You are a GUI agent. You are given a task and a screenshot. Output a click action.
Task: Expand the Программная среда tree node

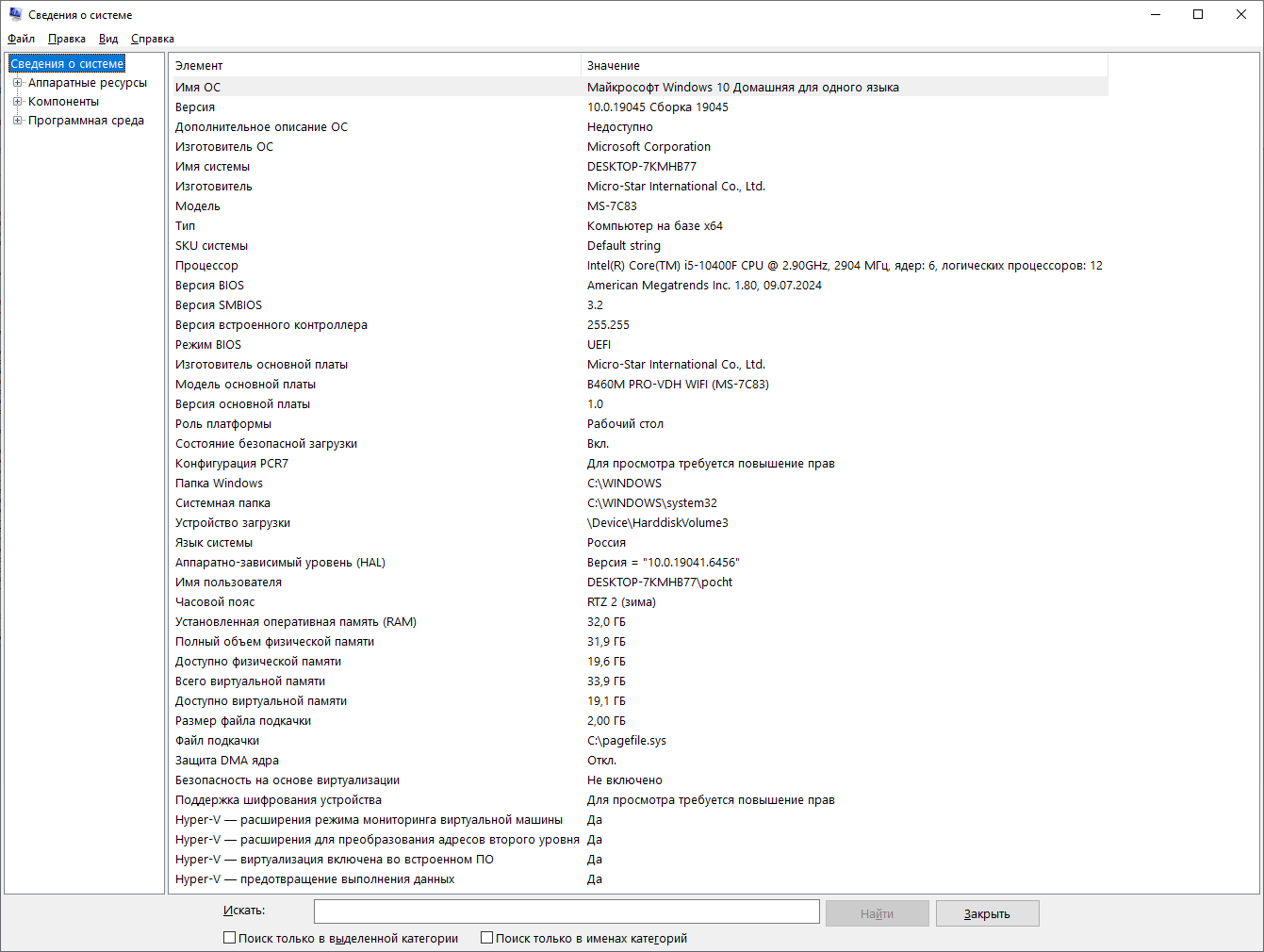tap(17, 121)
